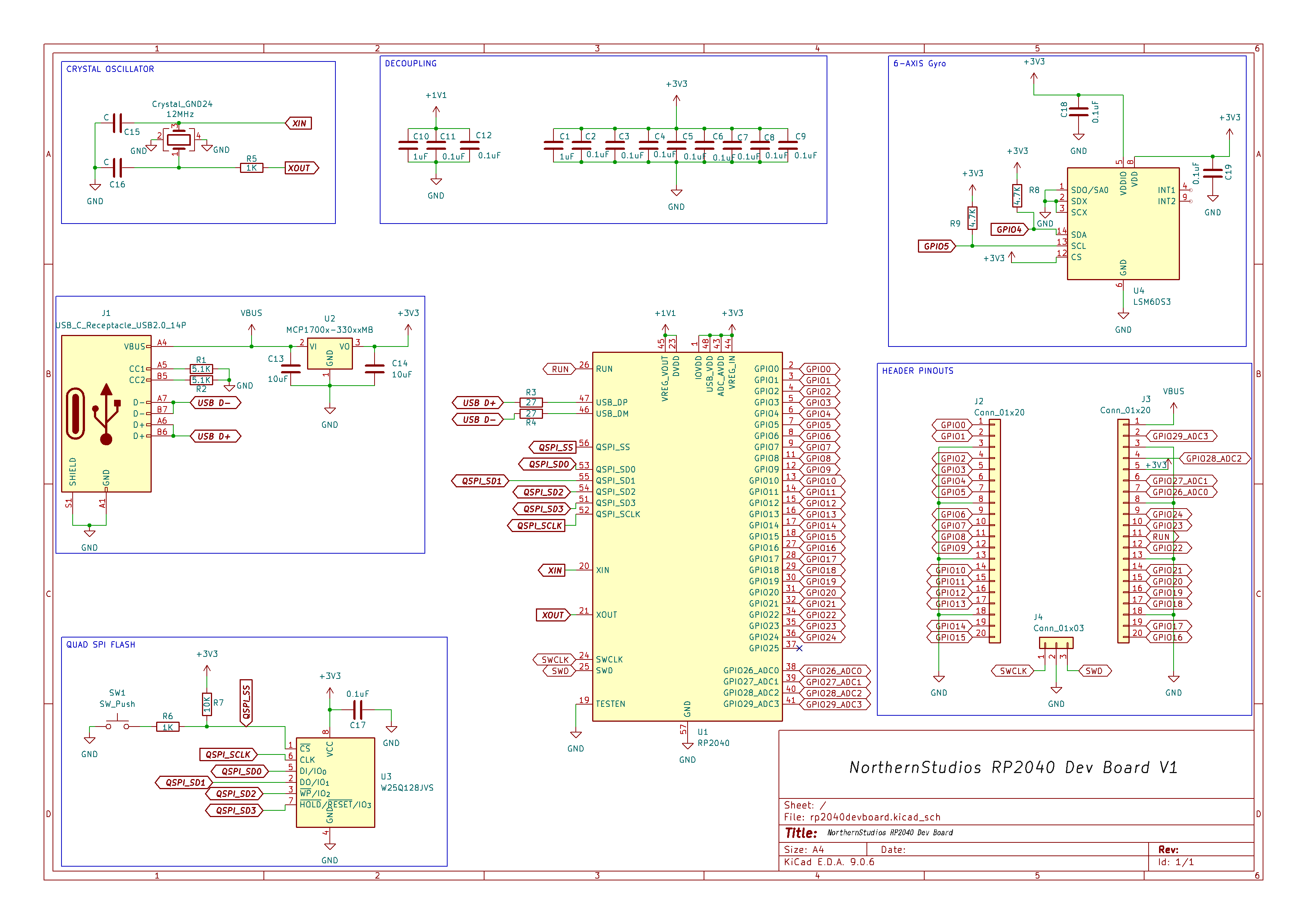This screenshot has height=924, width=1307.
Task: Select the XIN label in crystal oscillator box
Action: (x=299, y=123)
